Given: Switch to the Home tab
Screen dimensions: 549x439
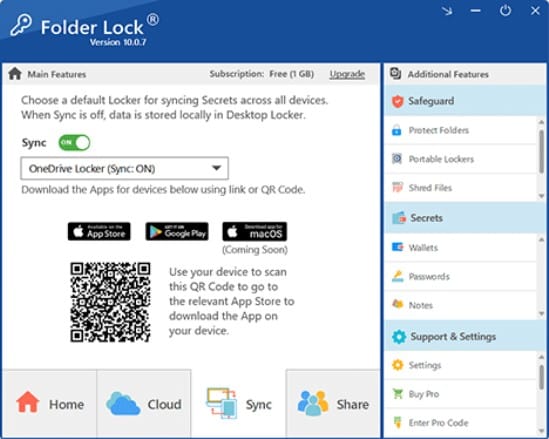Looking at the screenshot, I should [49, 404].
